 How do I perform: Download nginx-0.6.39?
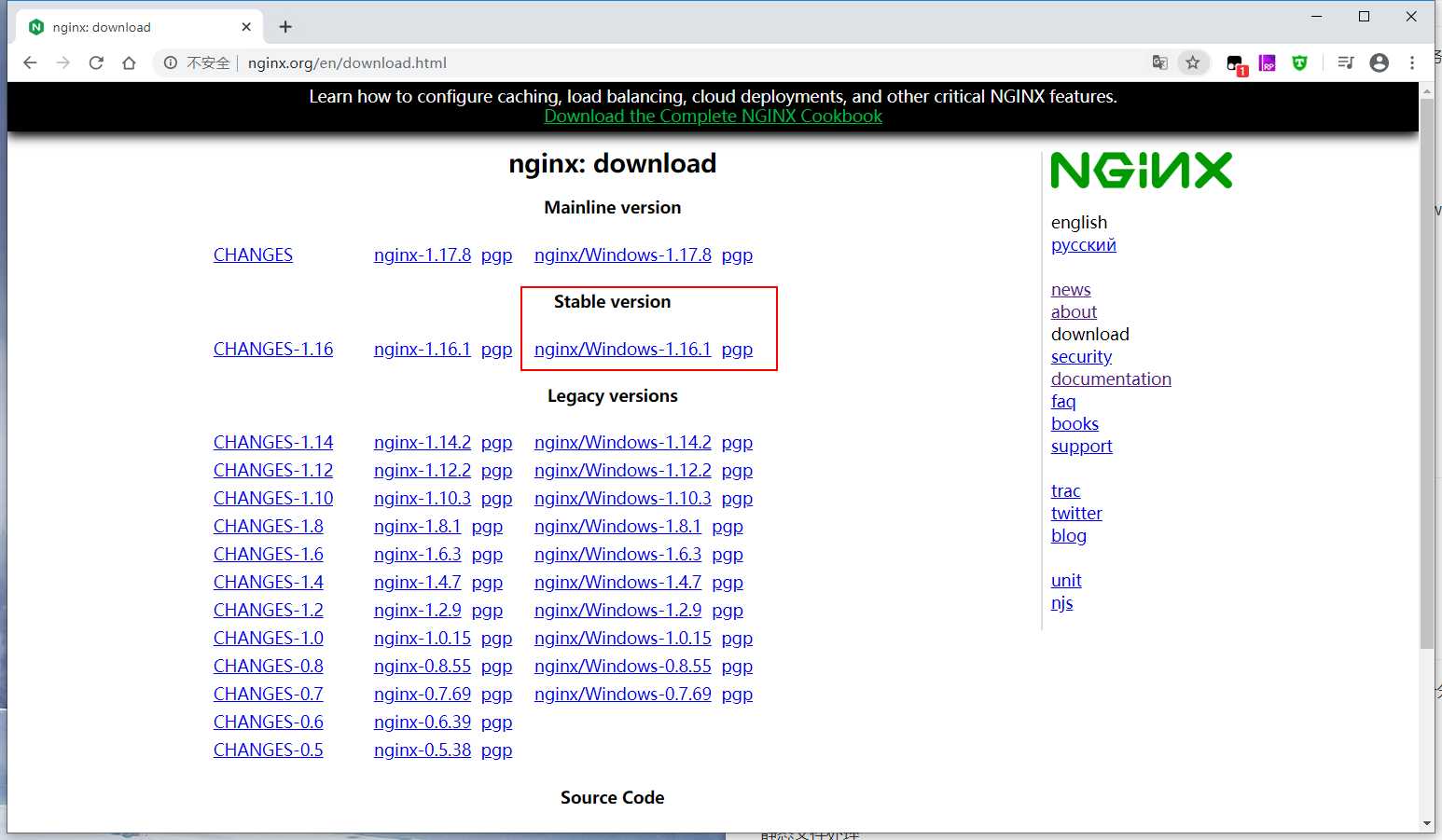pyautogui.click(x=423, y=722)
